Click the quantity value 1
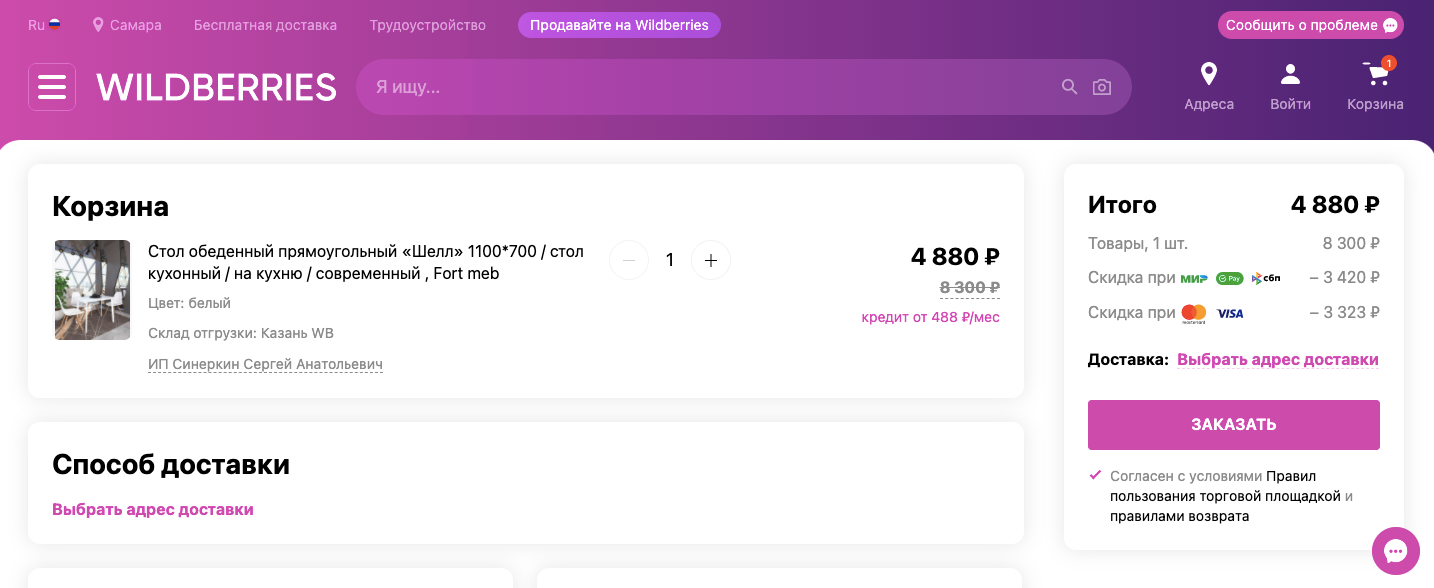Image resolution: width=1434 pixels, height=588 pixels. [670, 260]
